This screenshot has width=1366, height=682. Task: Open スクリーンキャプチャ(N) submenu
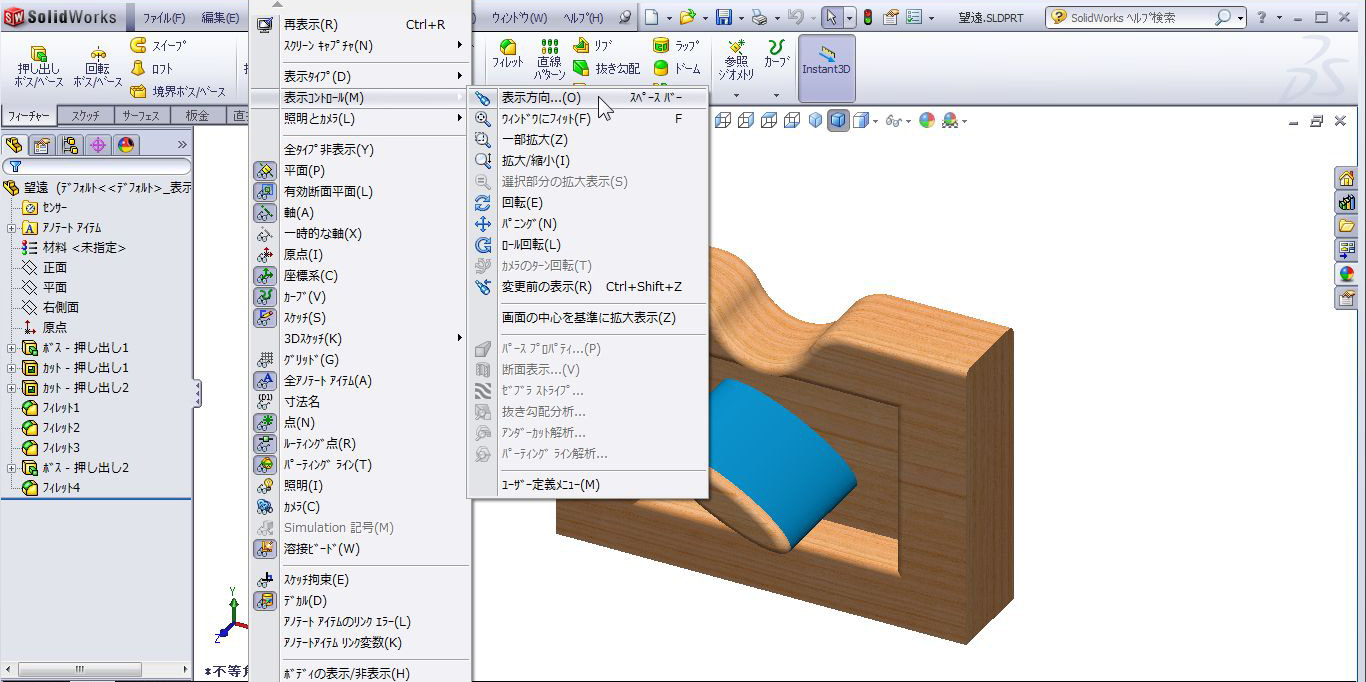[x=360, y=46]
